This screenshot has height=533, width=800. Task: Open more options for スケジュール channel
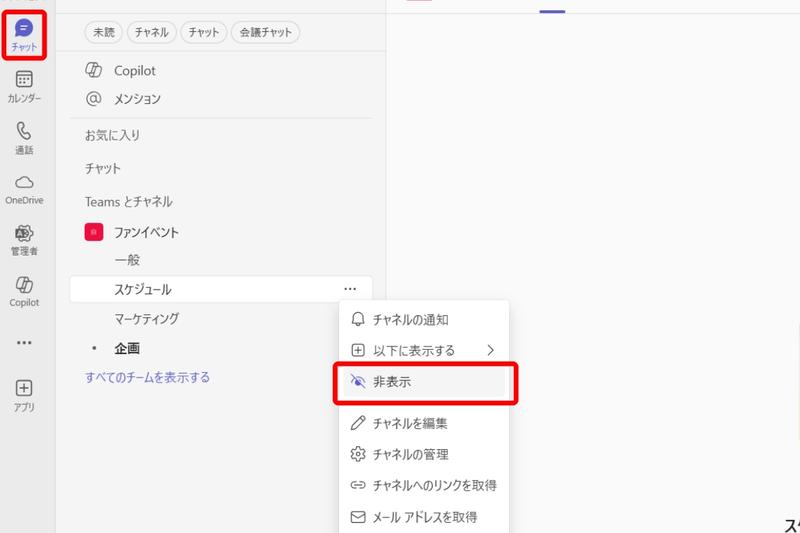(350, 289)
